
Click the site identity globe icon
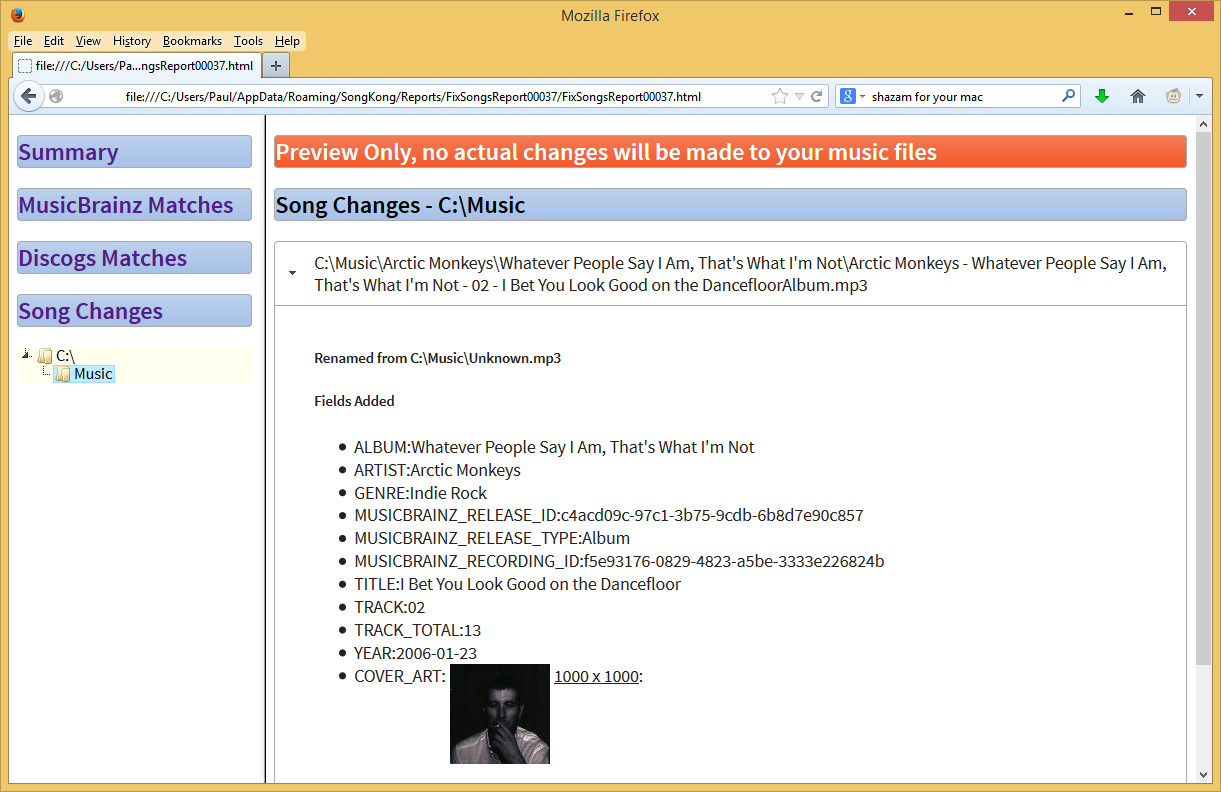tap(56, 97)
